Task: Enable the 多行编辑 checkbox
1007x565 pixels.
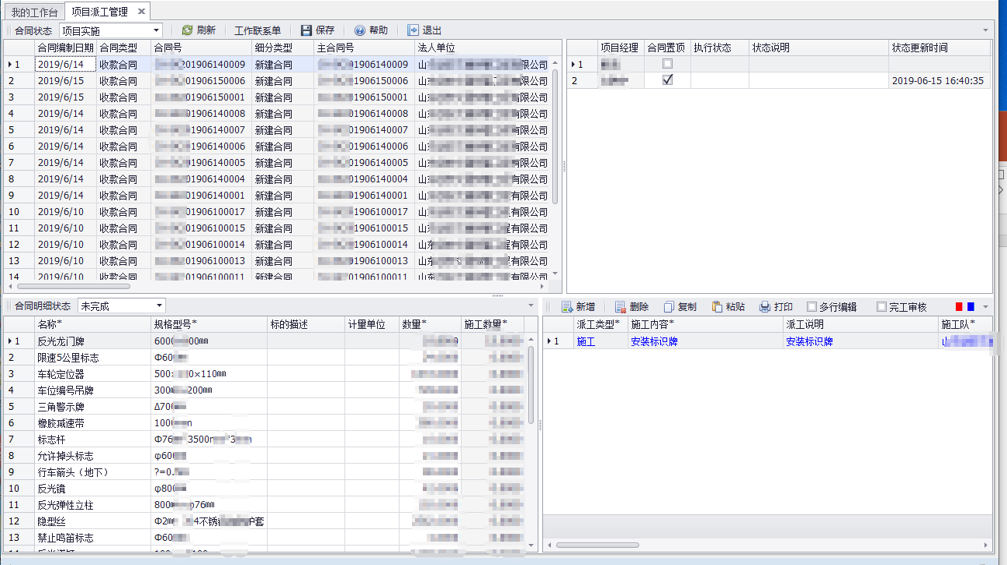Action: coord(812,307)
